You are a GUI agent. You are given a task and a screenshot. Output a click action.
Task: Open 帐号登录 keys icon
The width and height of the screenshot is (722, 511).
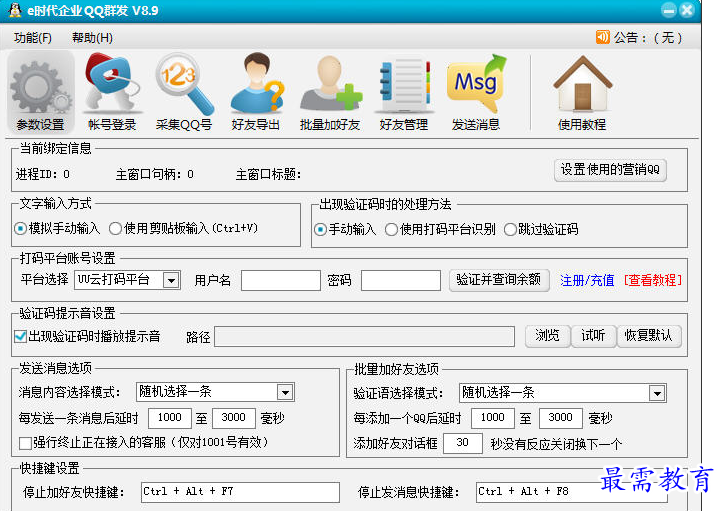point(112,92)
